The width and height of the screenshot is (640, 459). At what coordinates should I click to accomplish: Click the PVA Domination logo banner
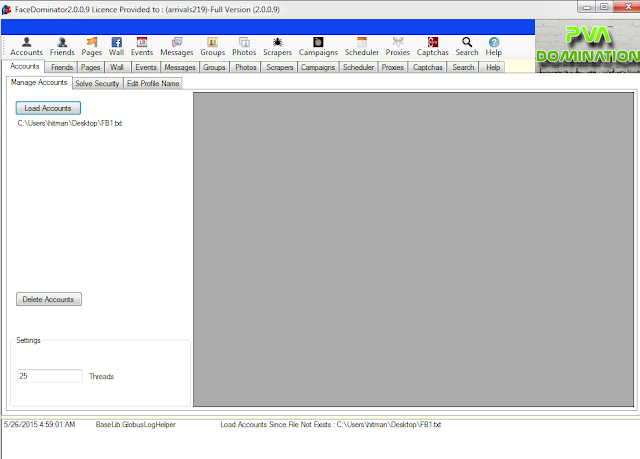587,46
